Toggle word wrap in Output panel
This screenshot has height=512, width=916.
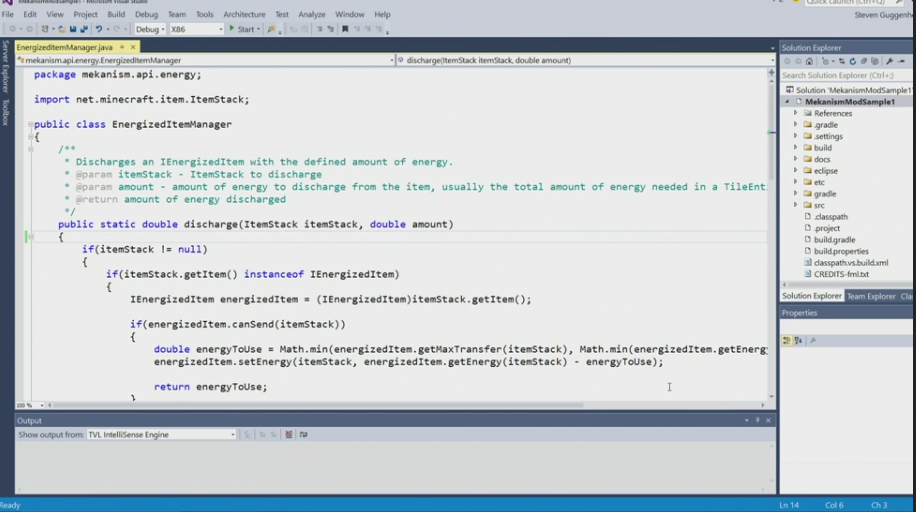click(x=304, y=435)
